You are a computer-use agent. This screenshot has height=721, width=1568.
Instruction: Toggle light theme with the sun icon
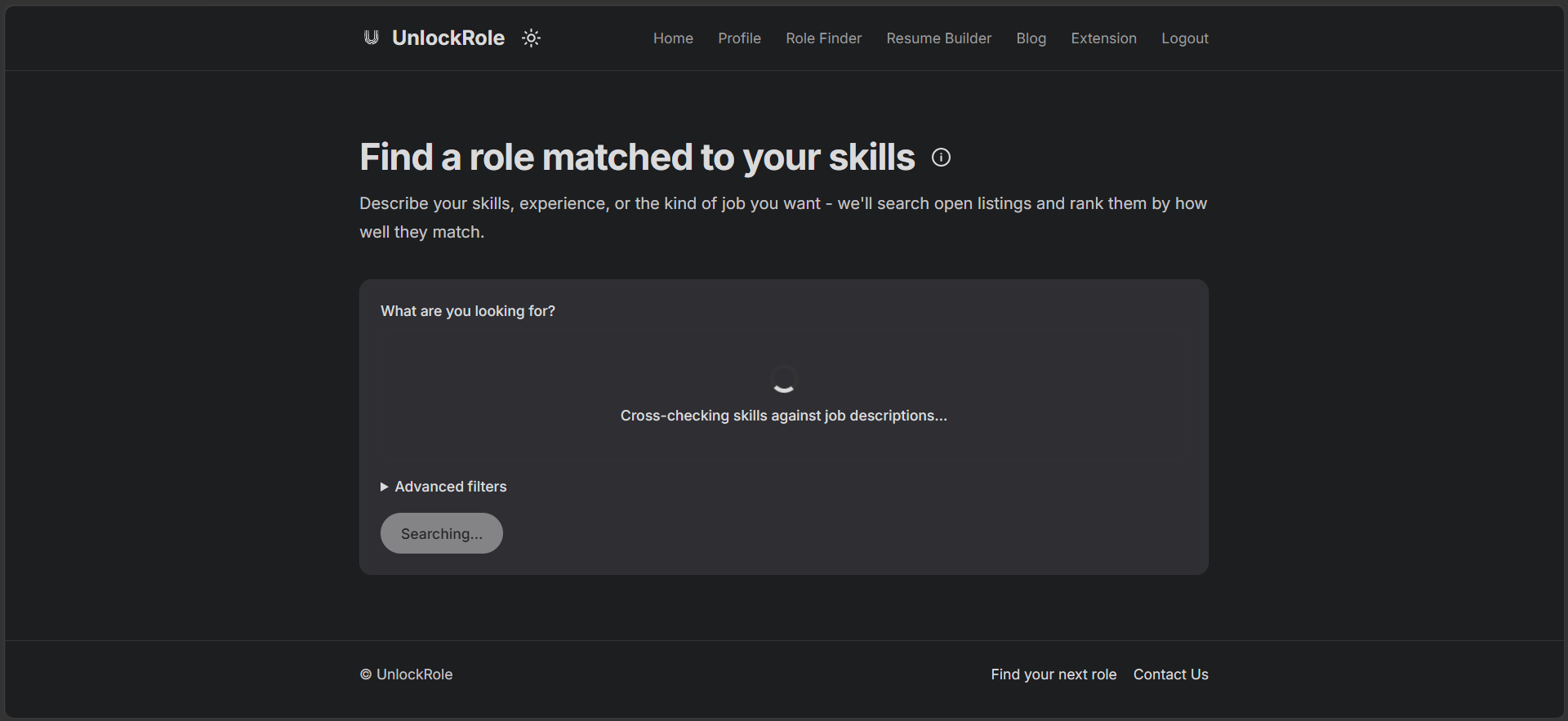[531, 38]
